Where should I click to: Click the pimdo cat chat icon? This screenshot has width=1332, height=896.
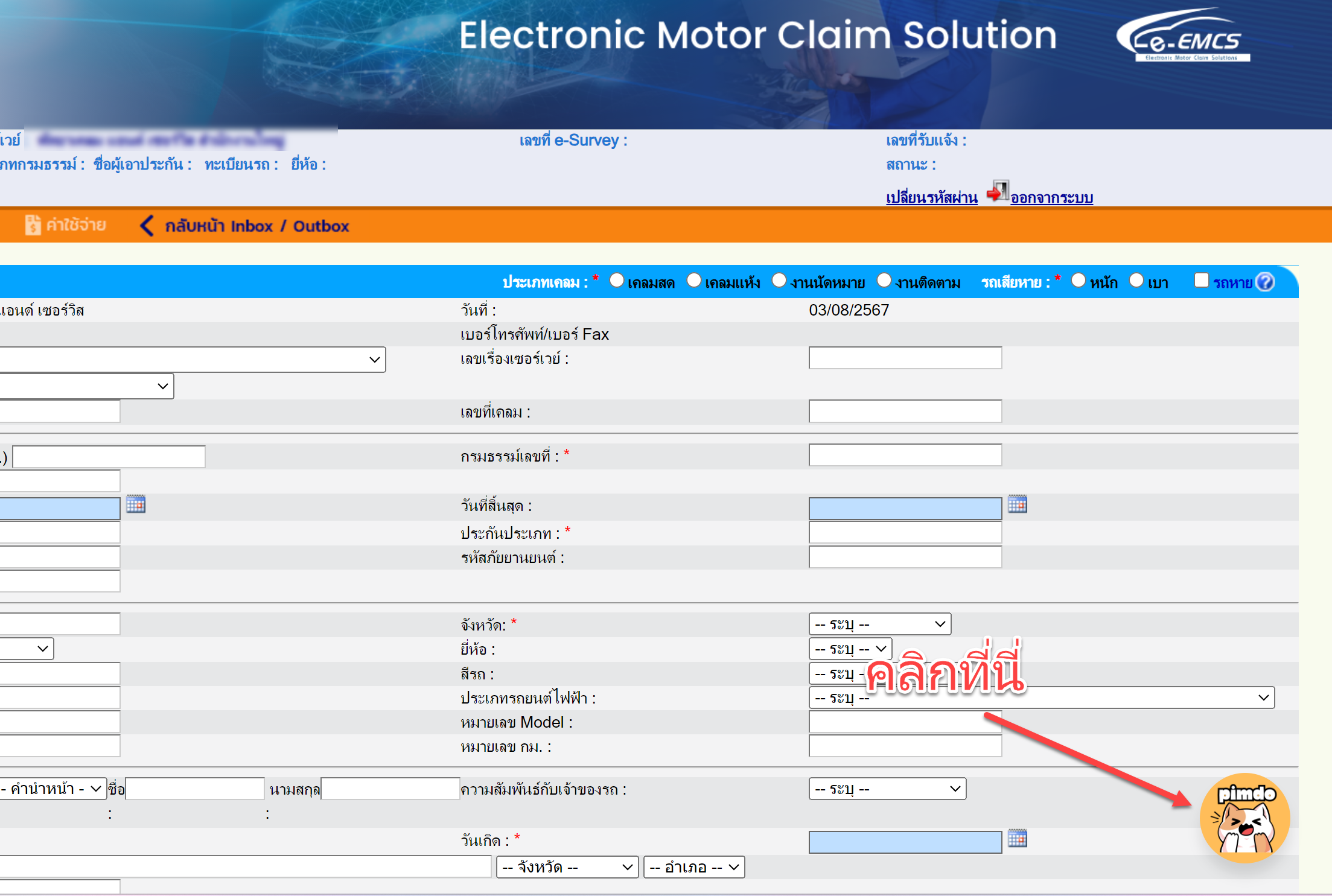pyautogui.click(x=1244, y=819)
